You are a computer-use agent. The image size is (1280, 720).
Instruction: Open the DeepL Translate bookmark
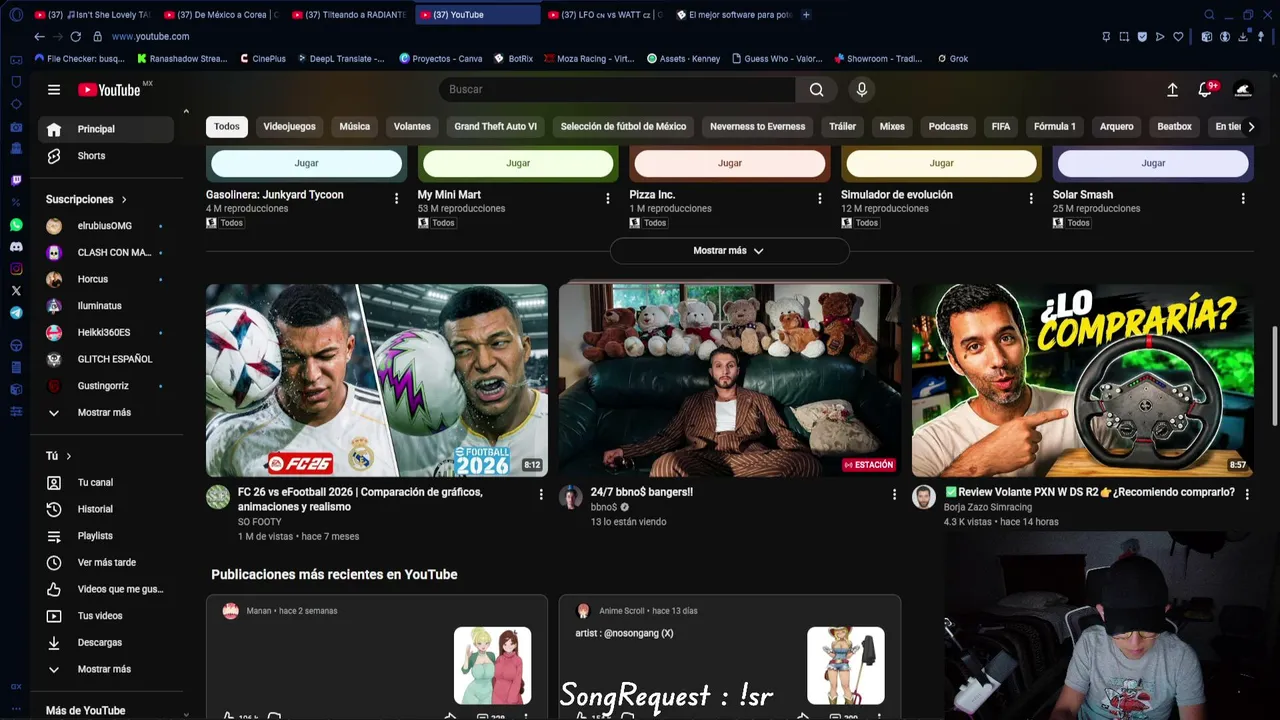pyautogui.click(x=339, y=59)
